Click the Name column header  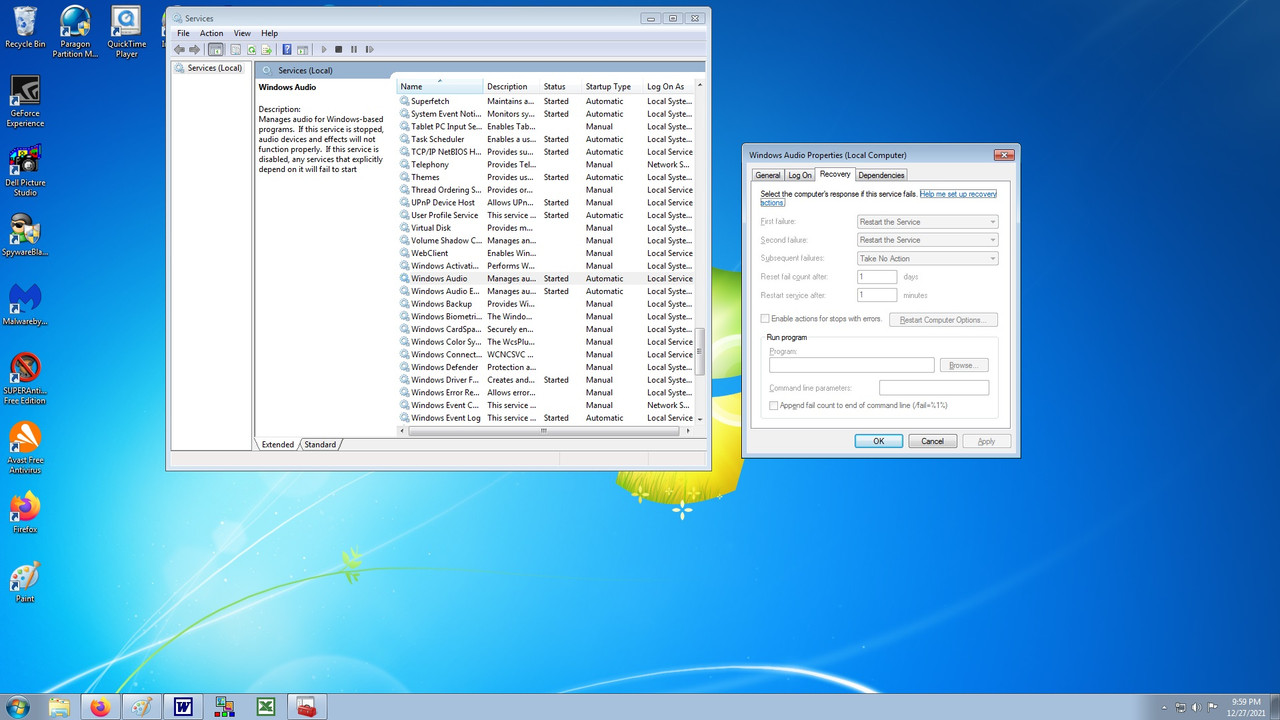click(x=440, y=87)
